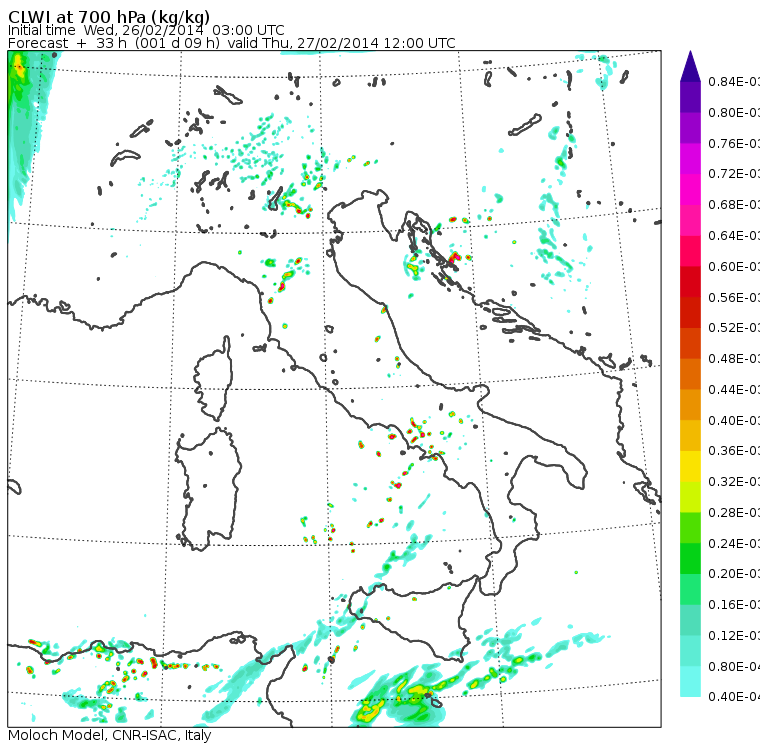Click the 0.84E-03 colorbar label
The height and width of the screenshot is (749, 760).
734,81
